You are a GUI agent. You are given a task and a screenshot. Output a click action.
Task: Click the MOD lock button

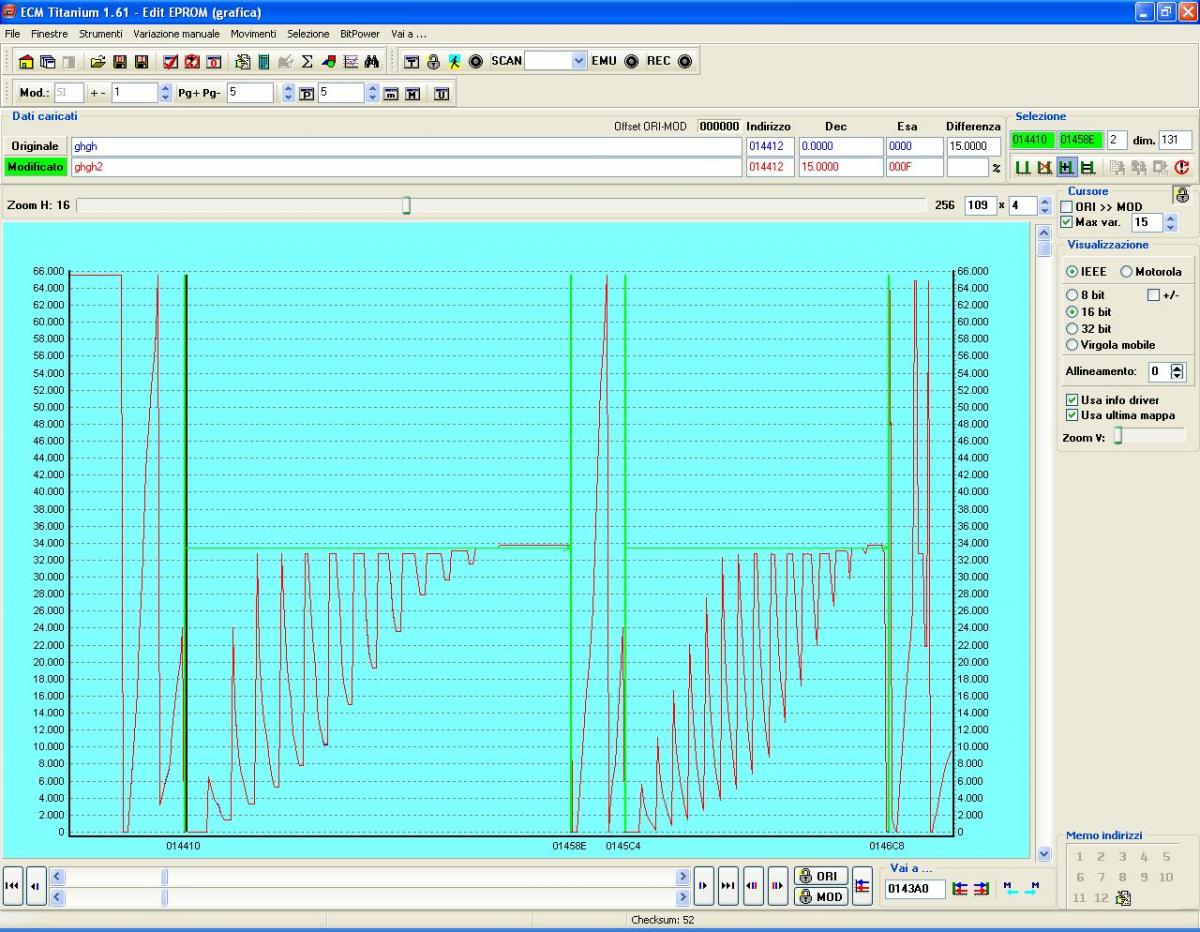821,897
